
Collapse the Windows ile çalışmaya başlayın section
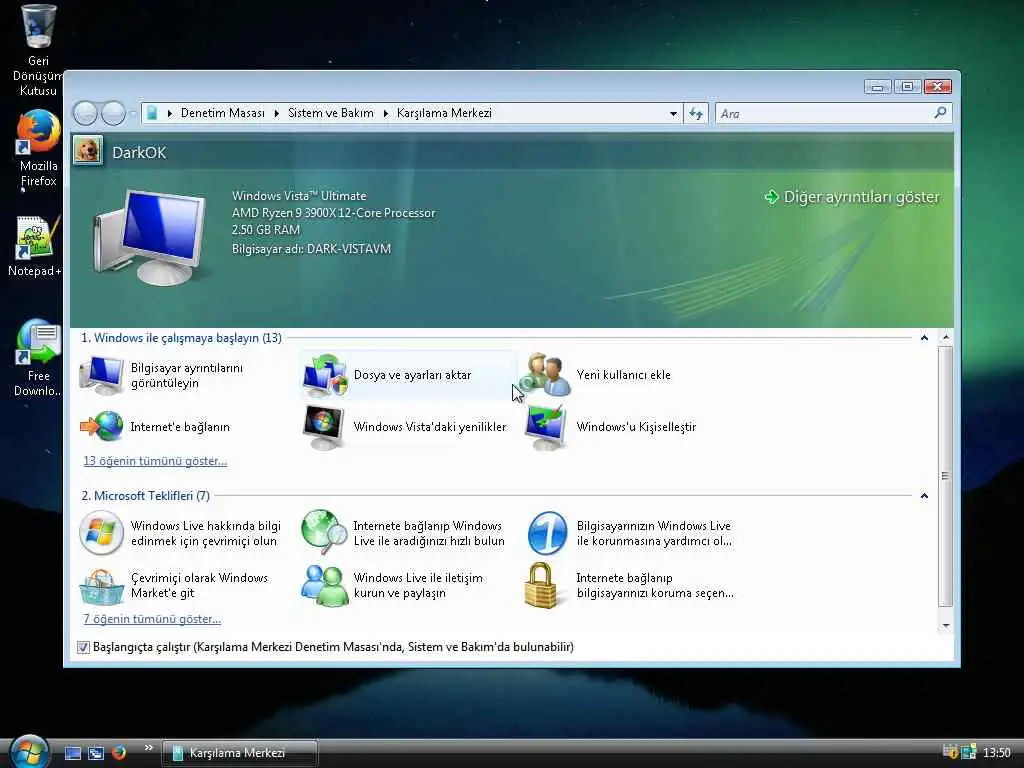[x=924, y=338]
